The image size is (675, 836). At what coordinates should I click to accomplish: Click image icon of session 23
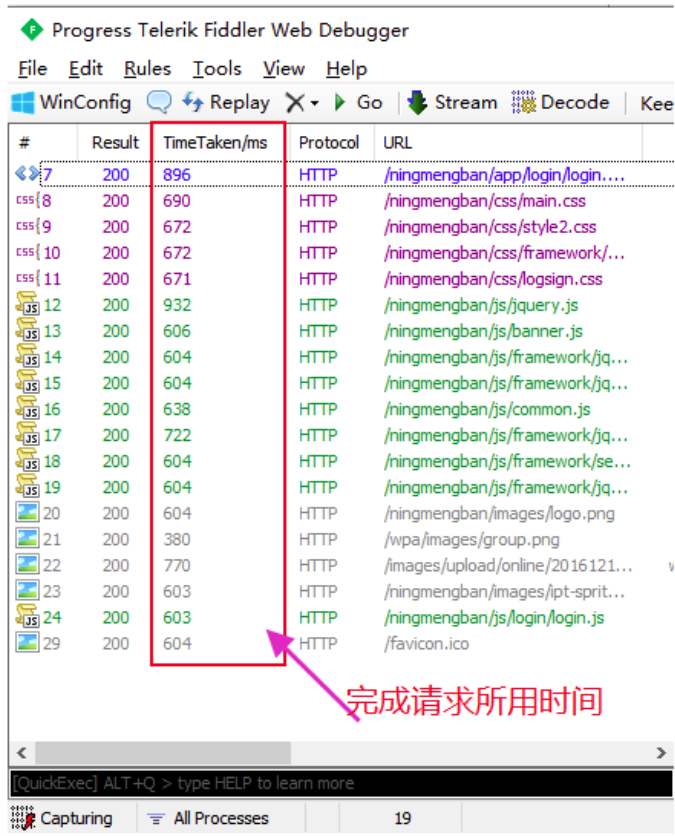click(x=27, y=591)
